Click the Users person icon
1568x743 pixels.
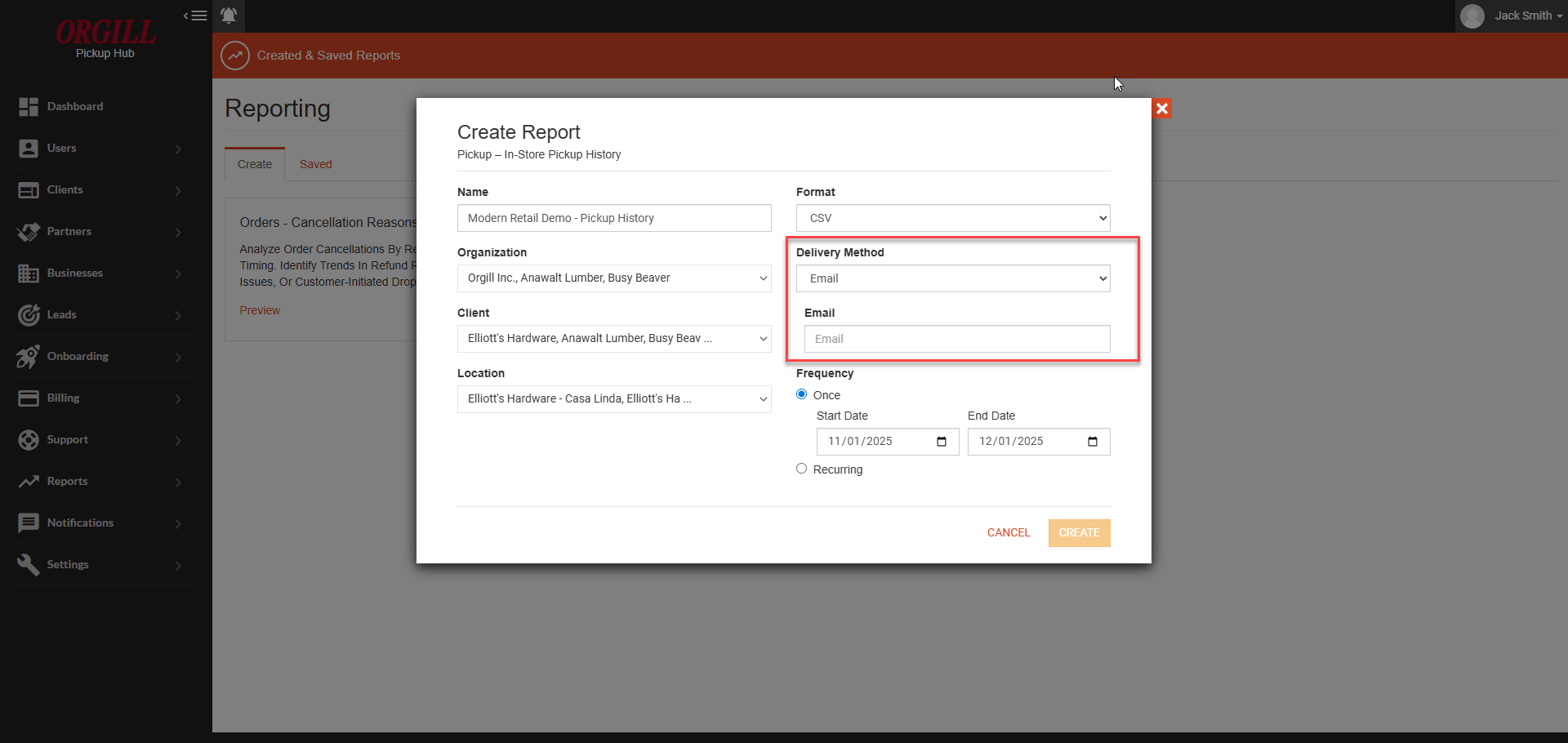pyautogui.click(x=29, y=149)
